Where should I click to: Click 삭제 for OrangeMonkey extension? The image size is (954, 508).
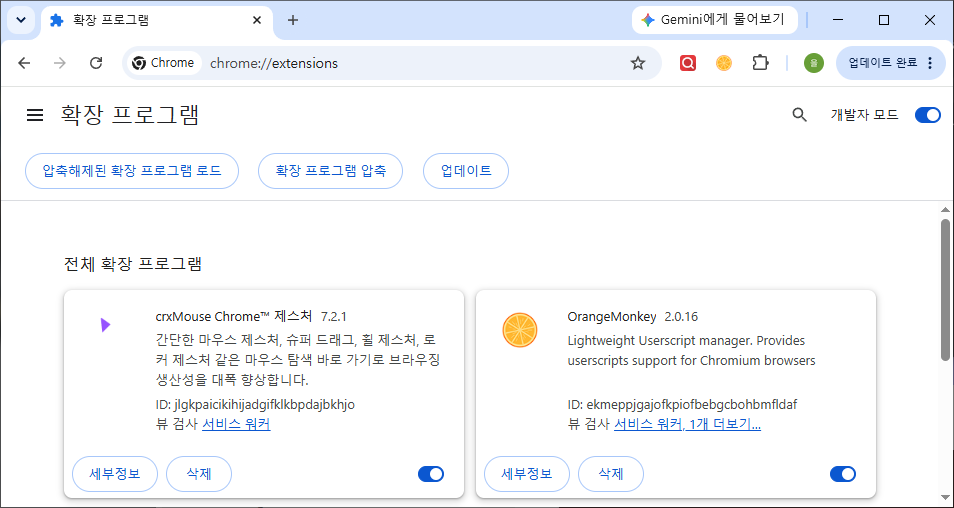tap(611, 474)
